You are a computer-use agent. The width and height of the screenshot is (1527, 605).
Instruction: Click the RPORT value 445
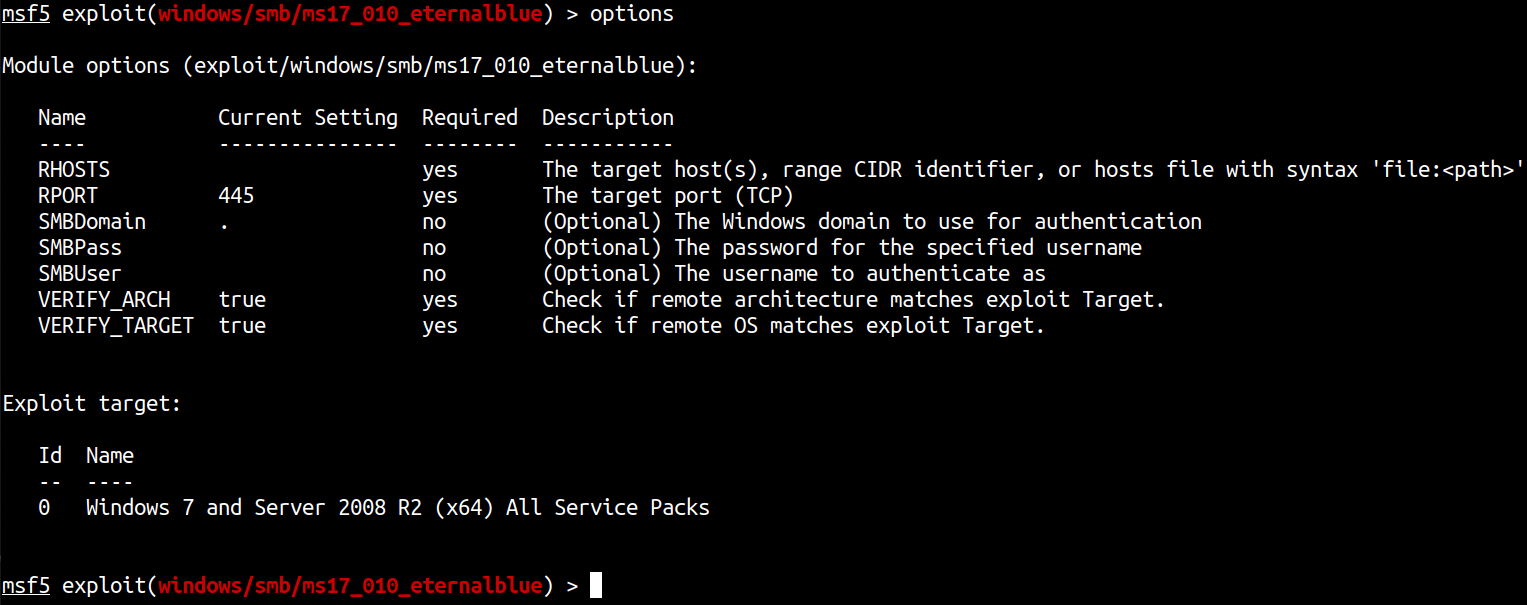(236, 196)
